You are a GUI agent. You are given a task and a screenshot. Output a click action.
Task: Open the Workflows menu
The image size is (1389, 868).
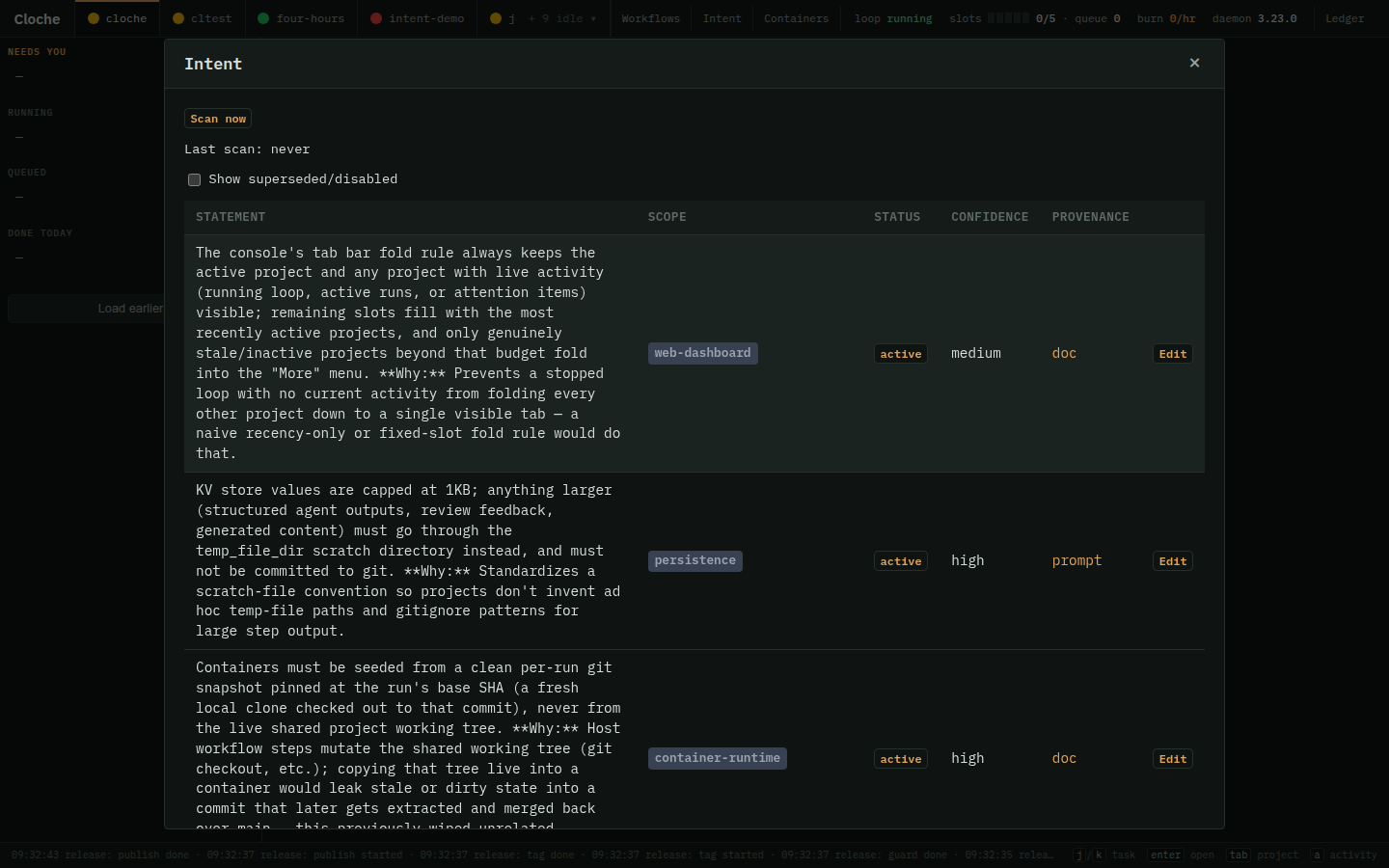click(650, 18)
